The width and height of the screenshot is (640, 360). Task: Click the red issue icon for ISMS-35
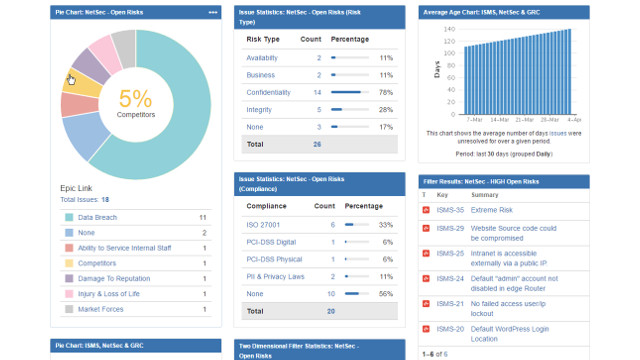426,210
